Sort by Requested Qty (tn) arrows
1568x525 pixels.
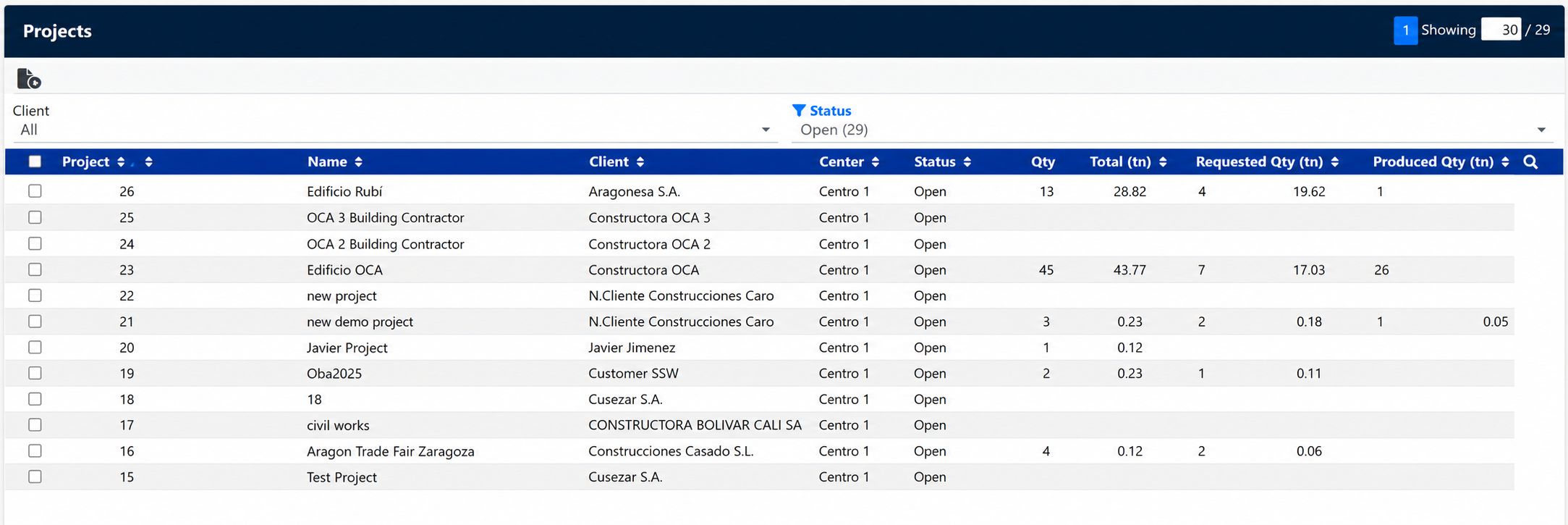click(1335, 162)
